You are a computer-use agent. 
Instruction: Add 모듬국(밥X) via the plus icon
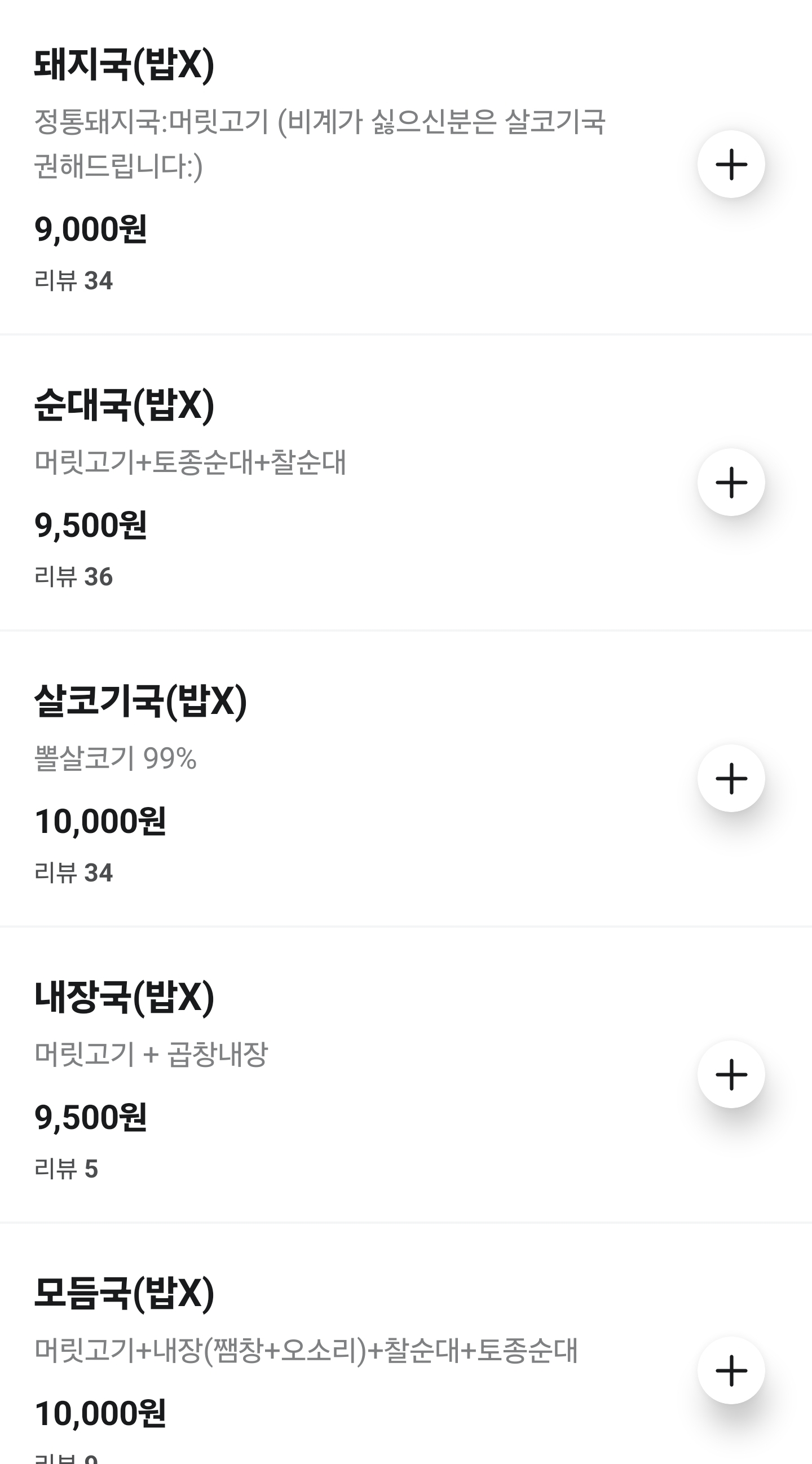coord(731,1370)
